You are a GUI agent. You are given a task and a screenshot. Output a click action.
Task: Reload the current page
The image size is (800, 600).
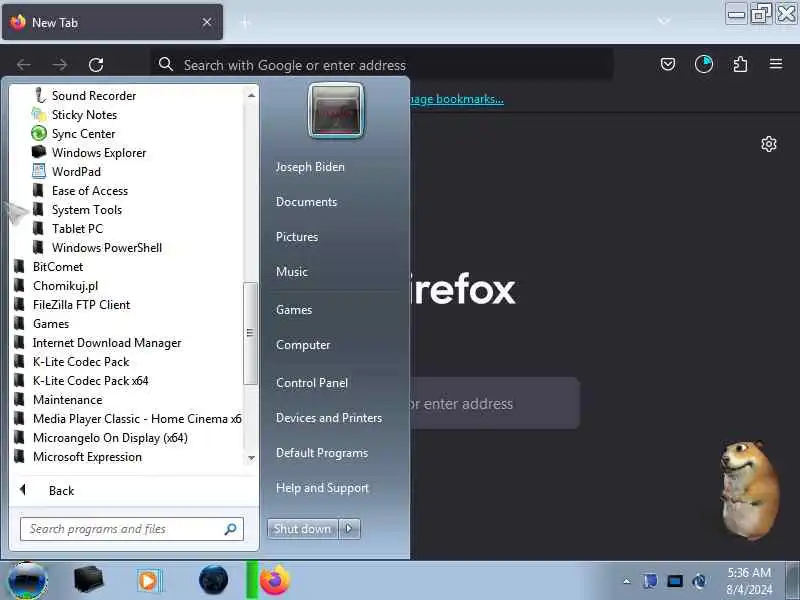tap(96, 65)
